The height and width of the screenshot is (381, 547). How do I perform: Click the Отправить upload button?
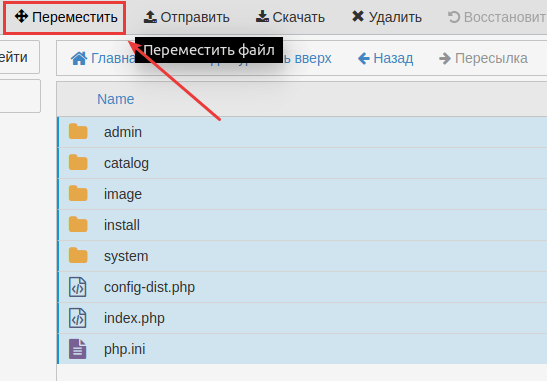click(x=186, y=17)
